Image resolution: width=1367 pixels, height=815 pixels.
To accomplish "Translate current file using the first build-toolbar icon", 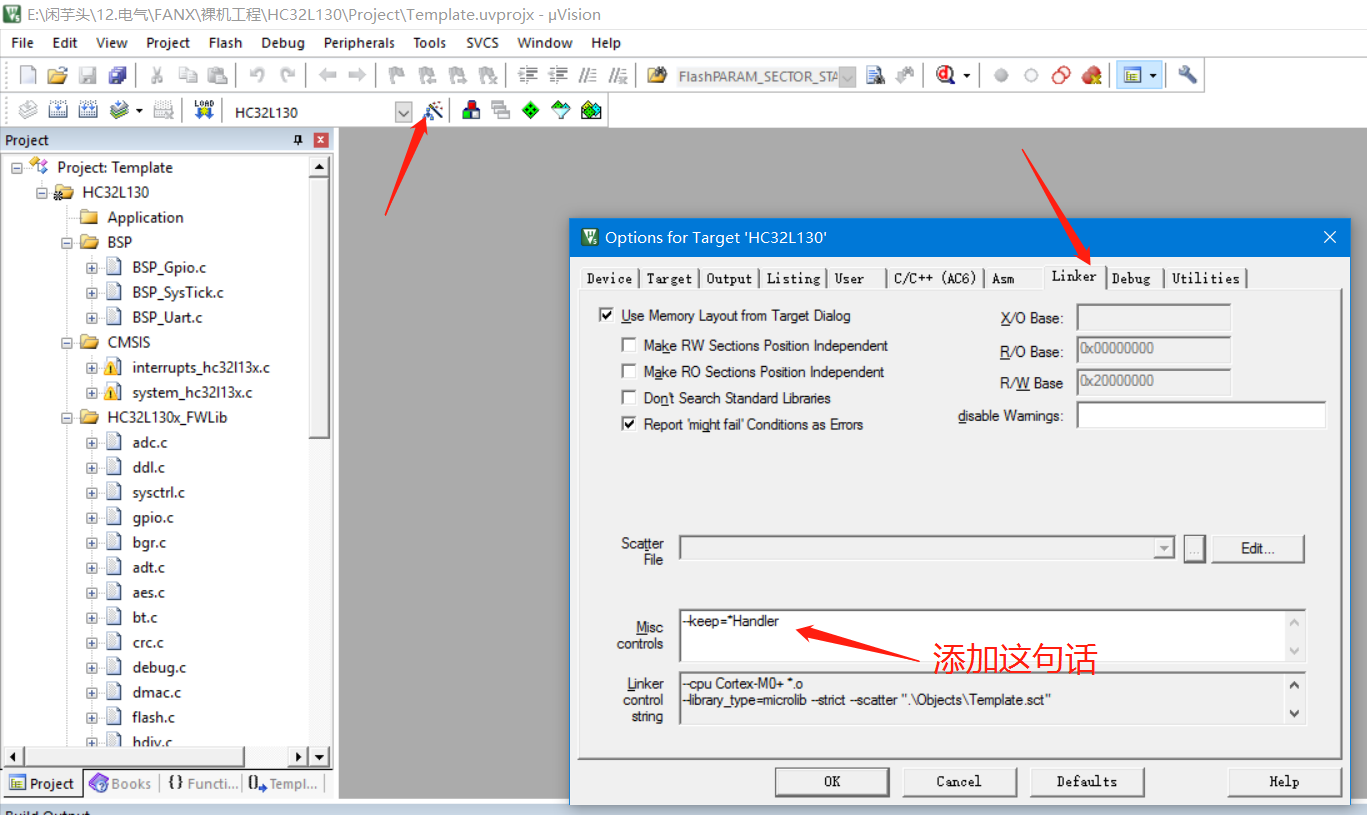I will pyautogui.click(x=28, y=111).
